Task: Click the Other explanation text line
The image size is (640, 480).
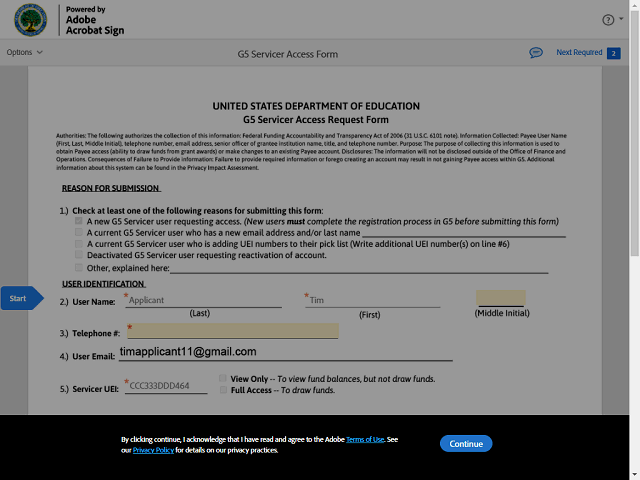Action: (359, 269)
